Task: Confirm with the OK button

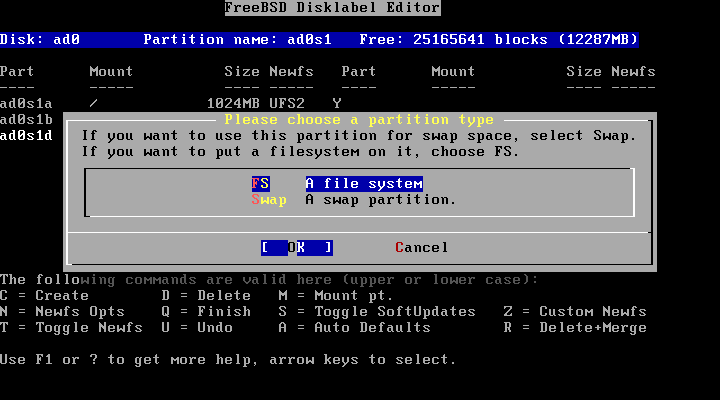Action: coord(297,248)
